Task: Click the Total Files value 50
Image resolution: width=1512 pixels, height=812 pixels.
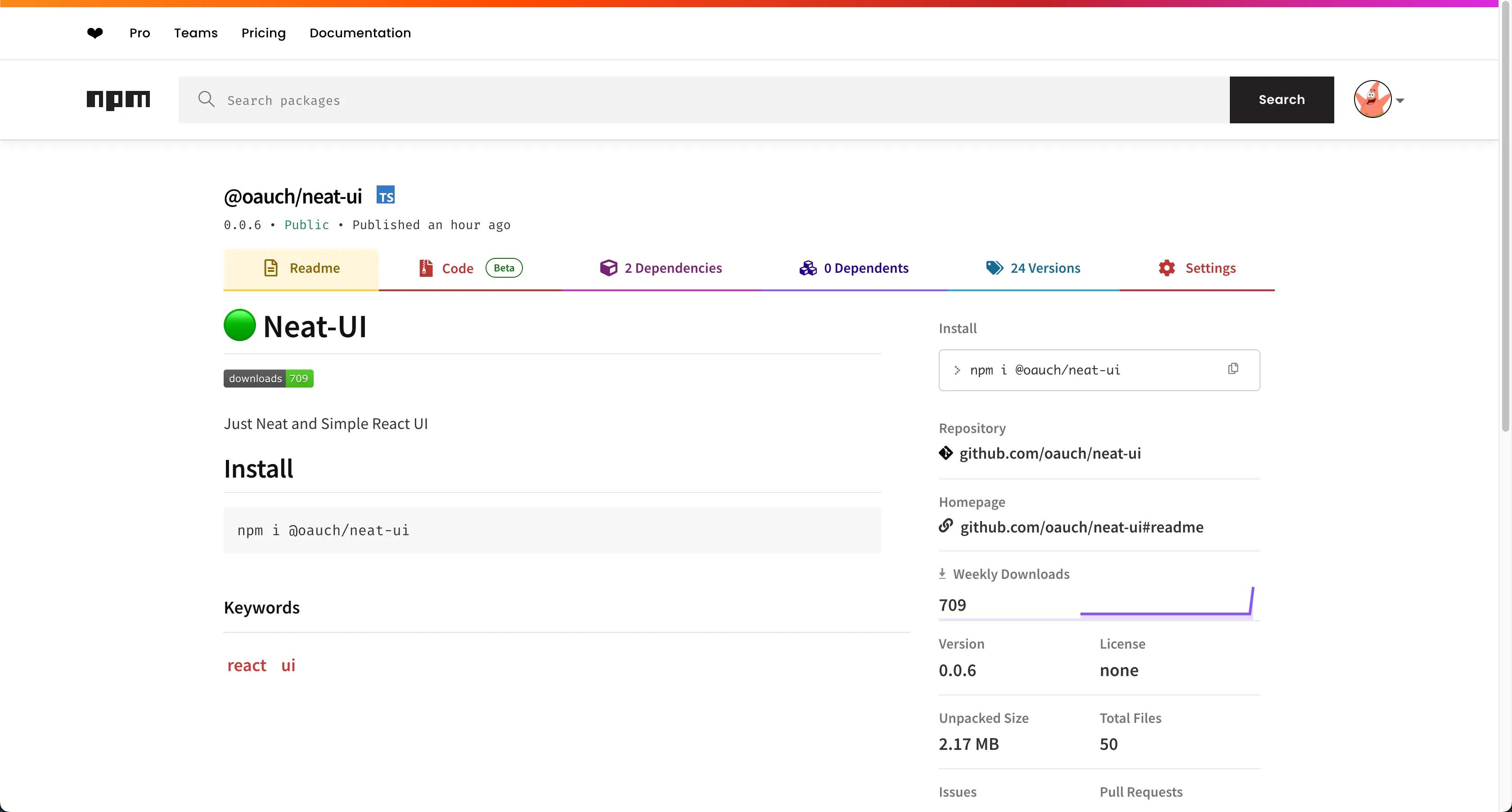Action: point(1108,744)
